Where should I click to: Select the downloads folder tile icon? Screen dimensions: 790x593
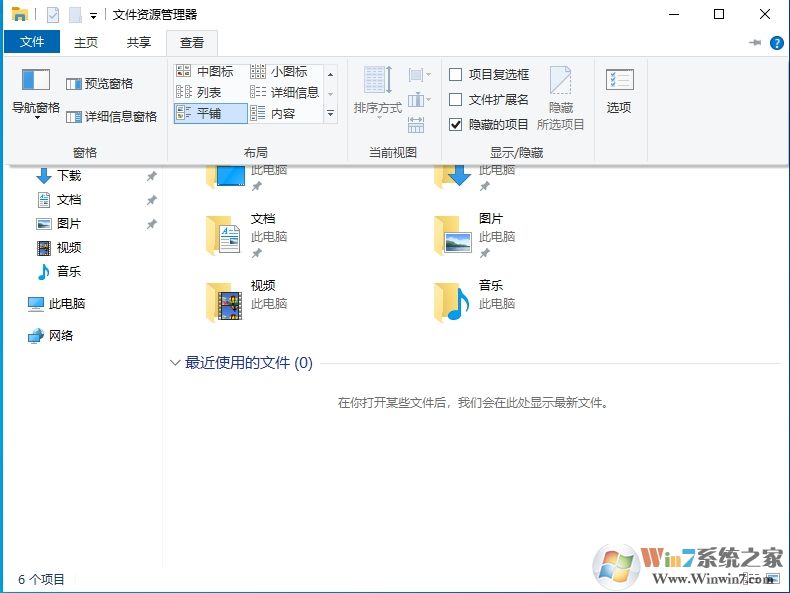pos(452,176)
